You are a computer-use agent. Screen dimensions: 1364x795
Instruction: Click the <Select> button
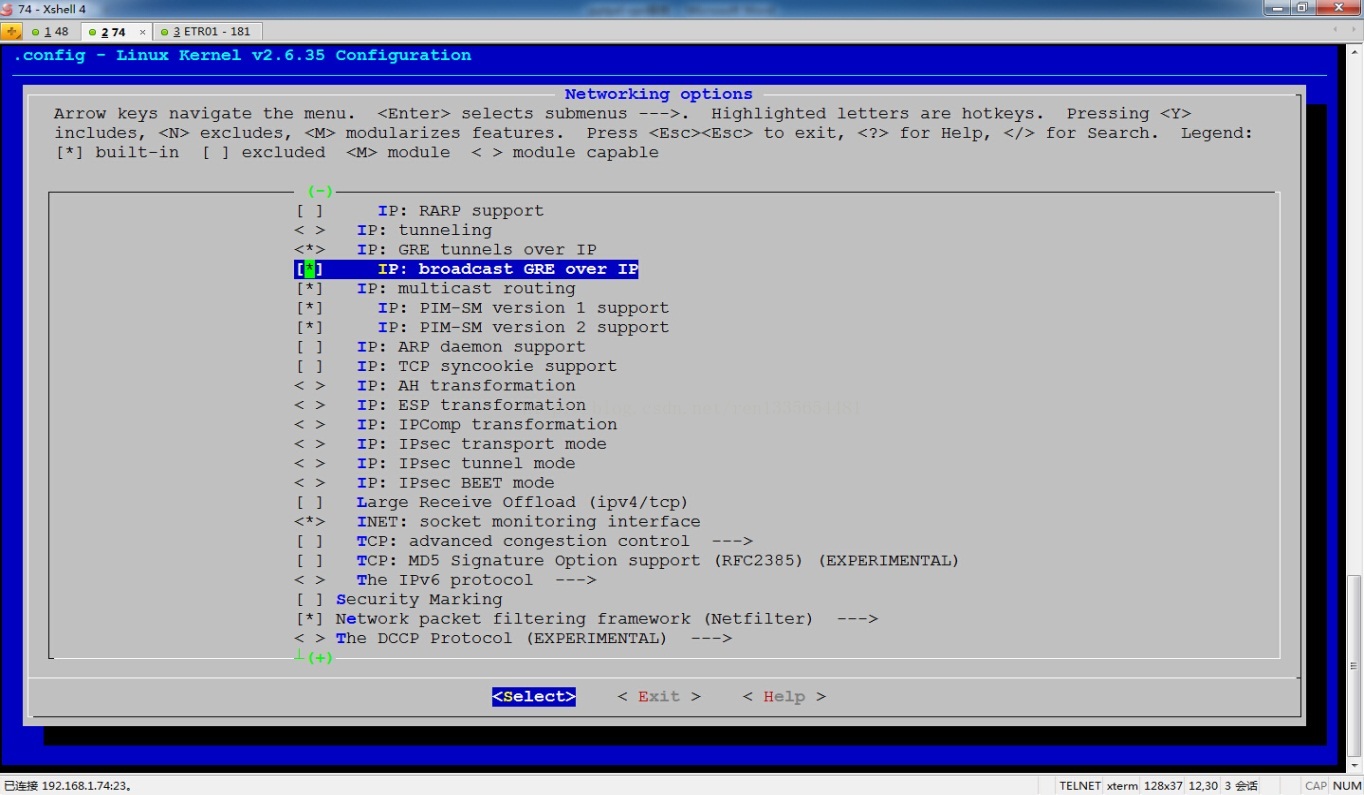point(534,697)
